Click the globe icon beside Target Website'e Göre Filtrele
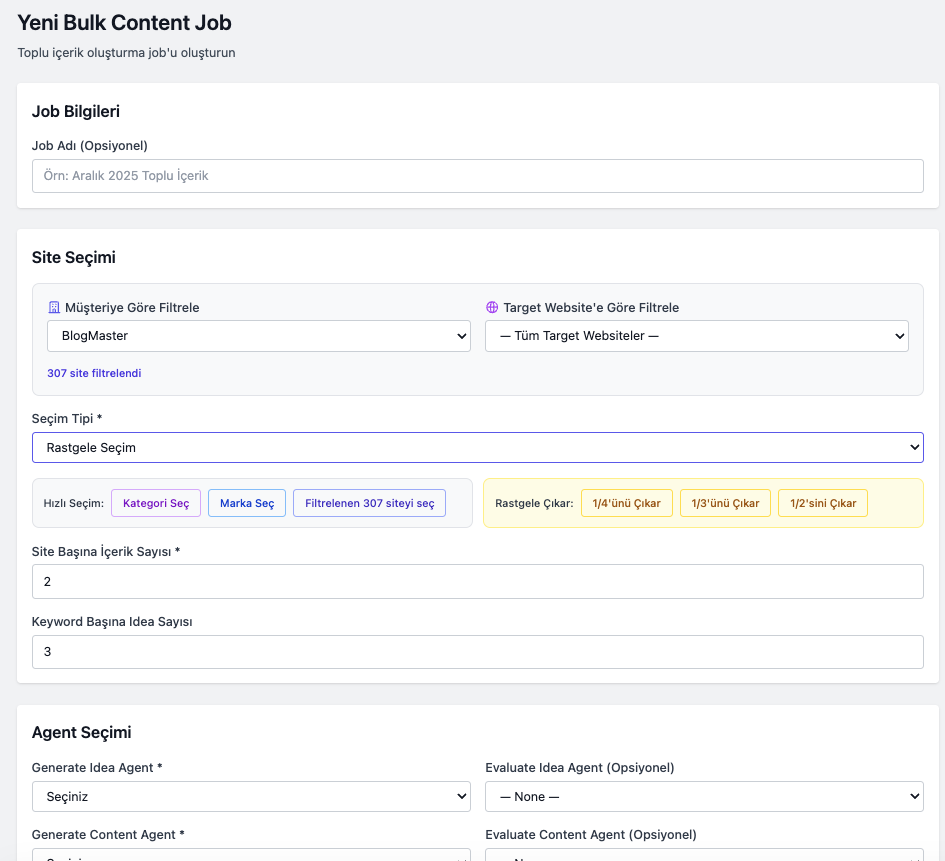The height and width of the screenshot is (861, 945). pyautogui.click(x=492, y=308)
